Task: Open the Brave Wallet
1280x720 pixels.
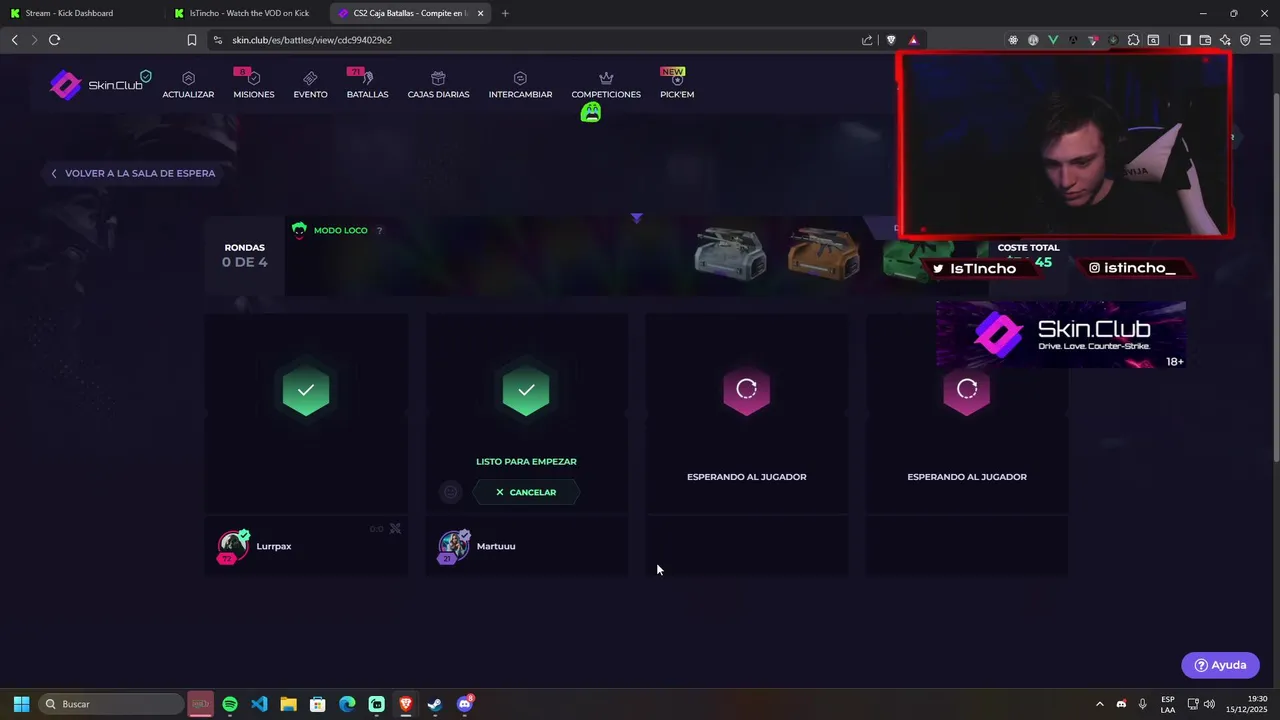Action: 1205,40
